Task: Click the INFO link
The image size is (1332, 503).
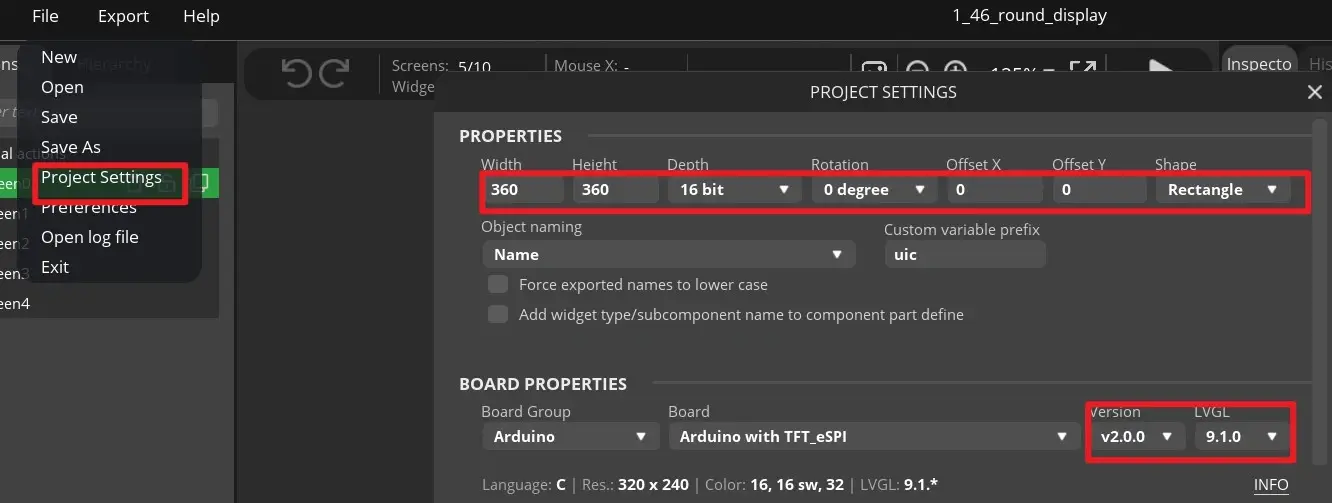Action: coord(1271,485)
